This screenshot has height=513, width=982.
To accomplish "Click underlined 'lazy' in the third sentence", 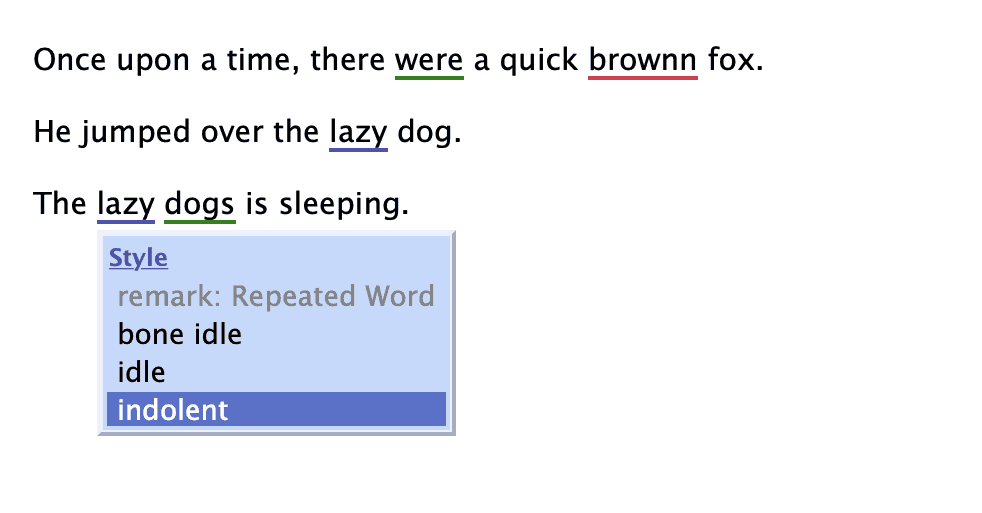I will tap(126, 204).
